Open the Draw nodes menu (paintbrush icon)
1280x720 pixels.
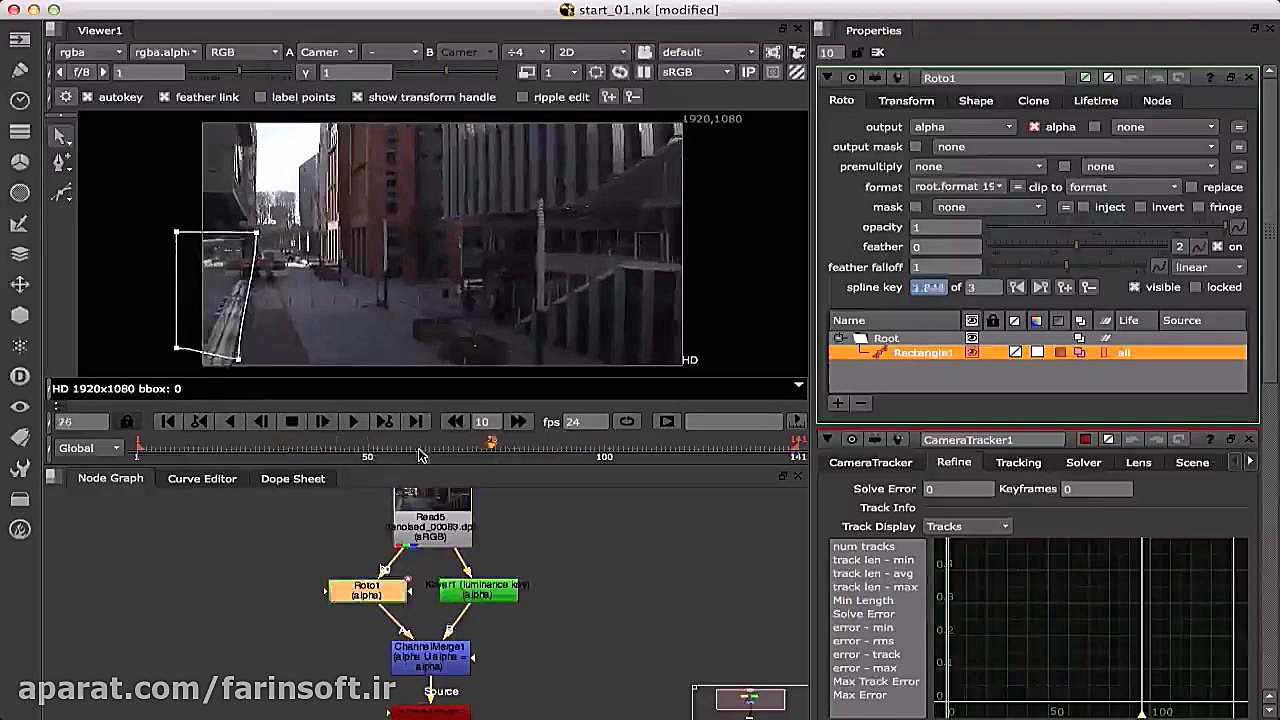tap(19, 70)
